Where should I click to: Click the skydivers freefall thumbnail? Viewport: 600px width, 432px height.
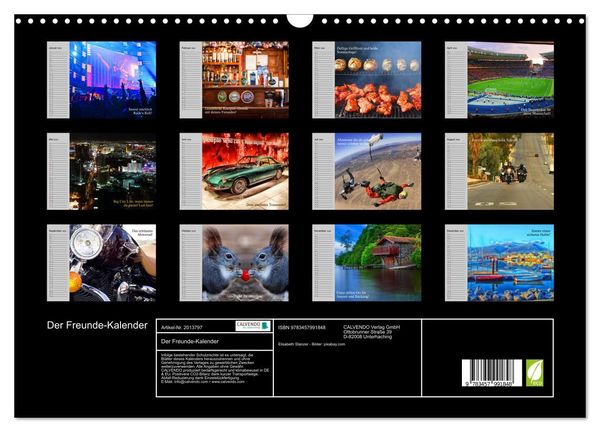tap(367, 171)
